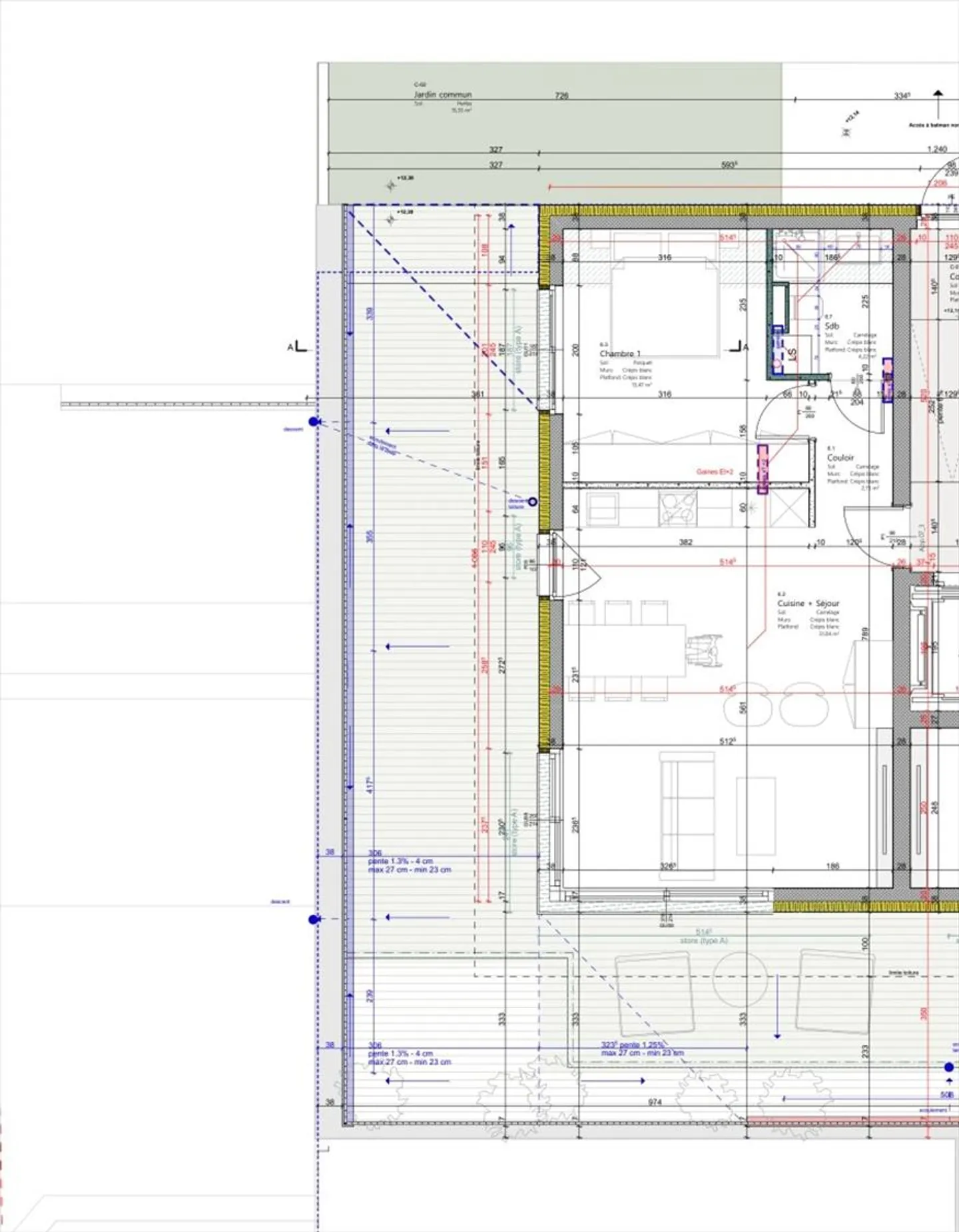959x1232 pixels.
Task: Select the right section marker A in the bedroom
Action: point(738,346)
